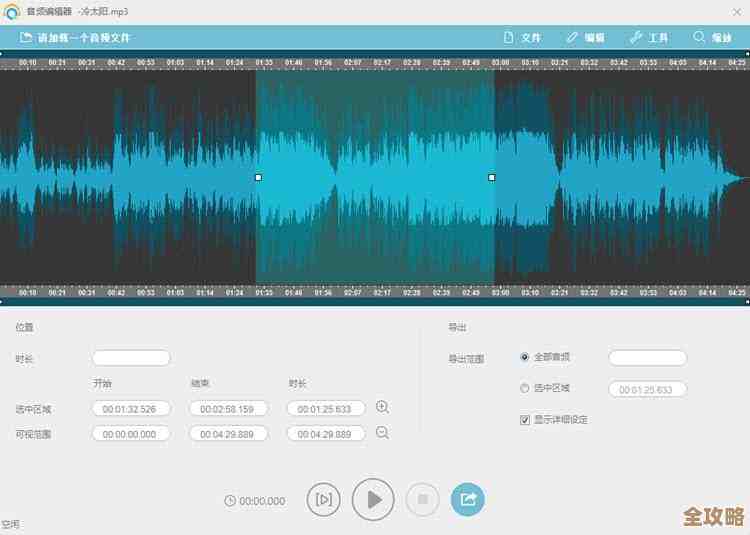Viewport: 750px width, 535px height.
Task: Zoom out with the minus magnifier icon
Action: [x=382, y=432]
